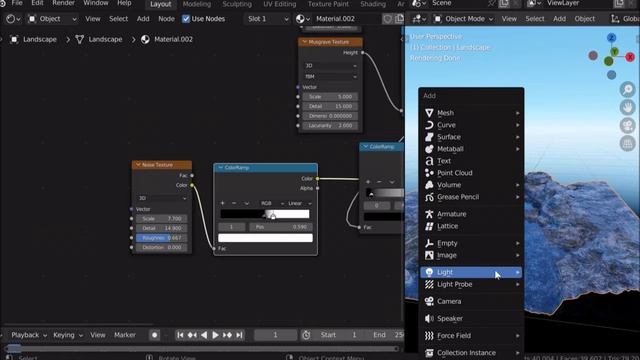Open the Render menu
The height and width of the screenshot is (360, 640).
pos(63,3)
